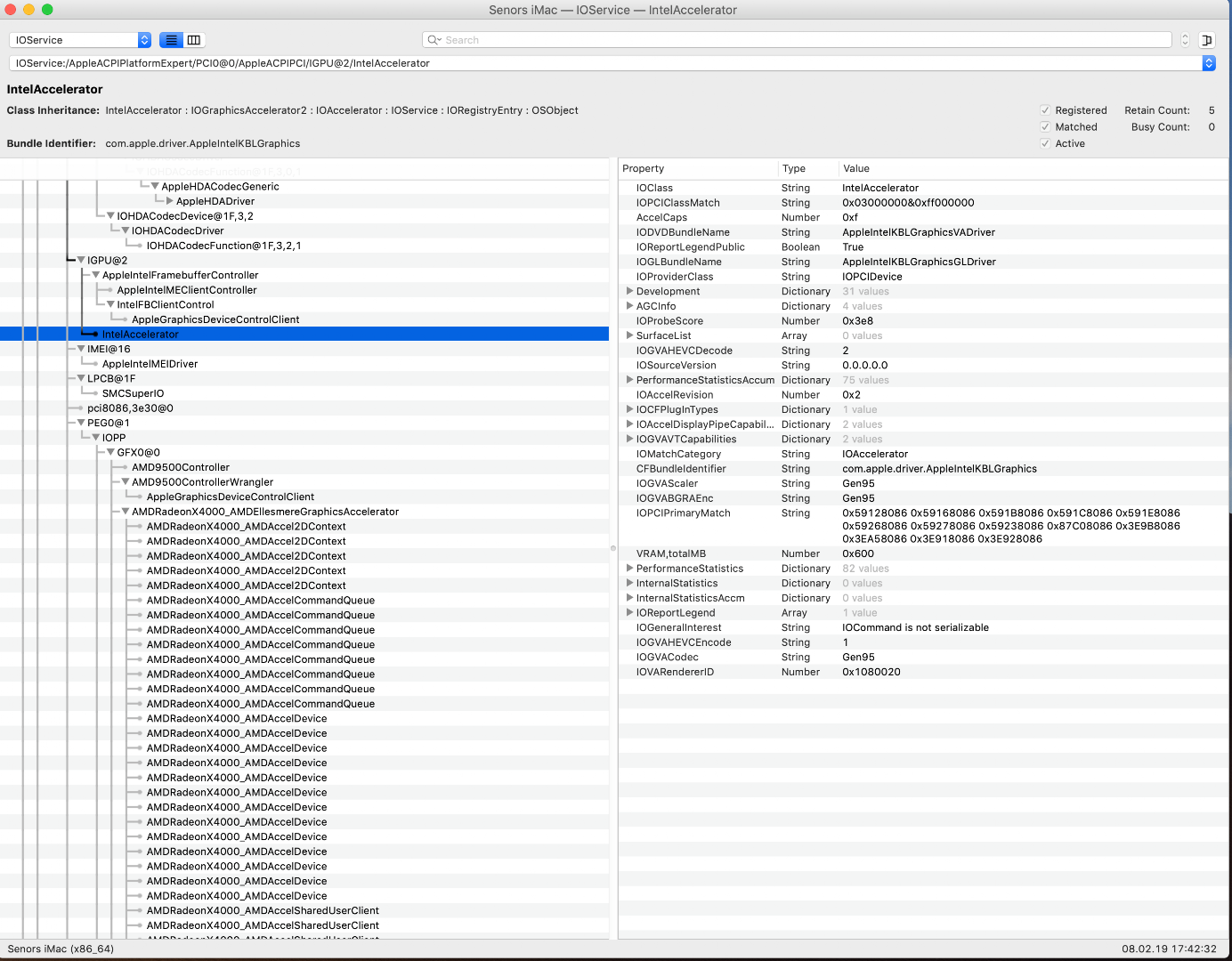
Task: Sort by the Type column header
Action: coord(793,169)
